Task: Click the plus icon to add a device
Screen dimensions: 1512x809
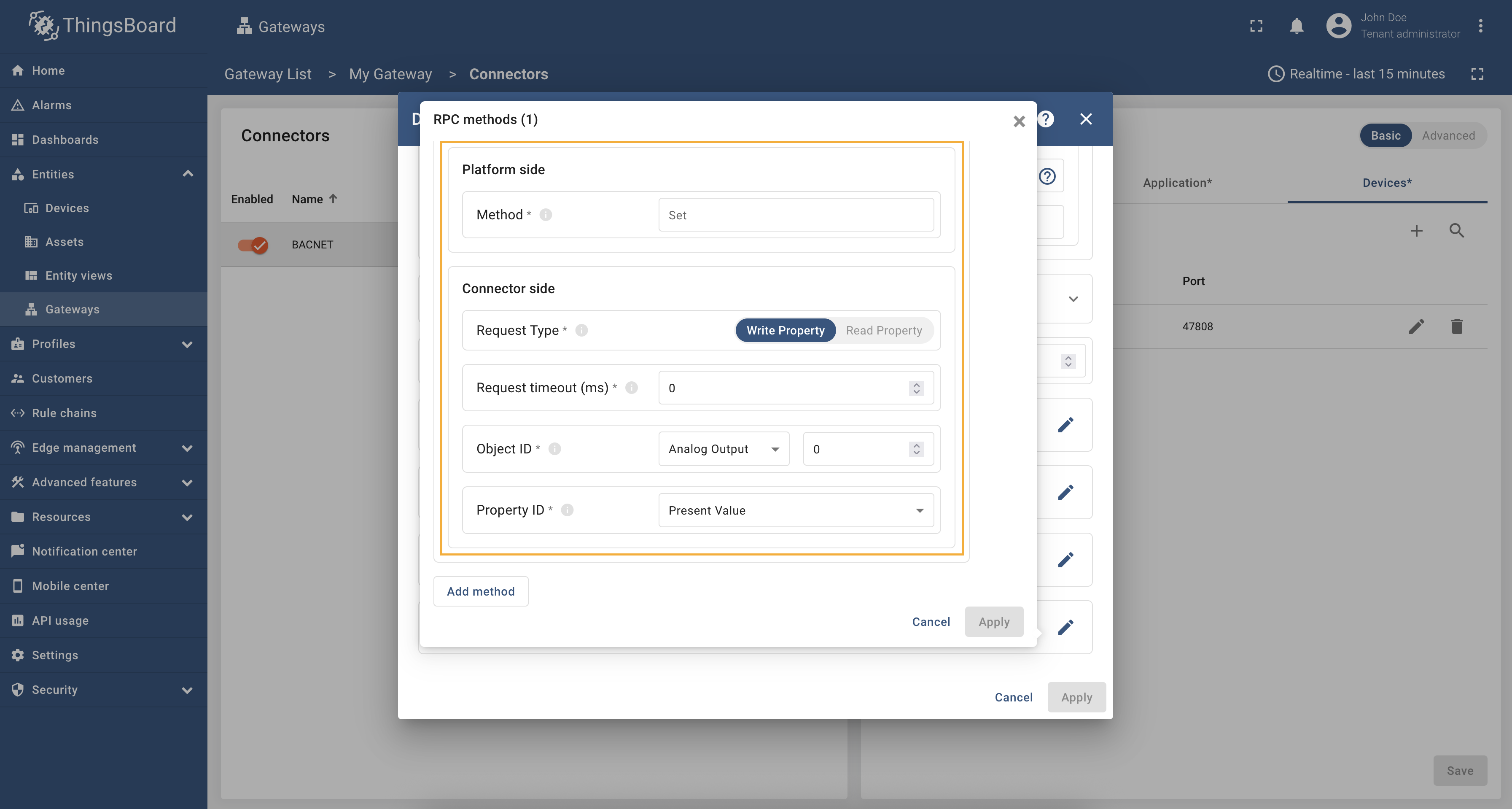Action: [1416, 231]
